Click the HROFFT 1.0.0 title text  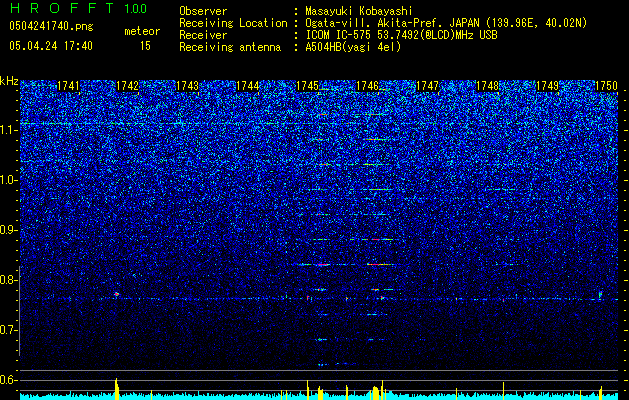coord(78,8)
